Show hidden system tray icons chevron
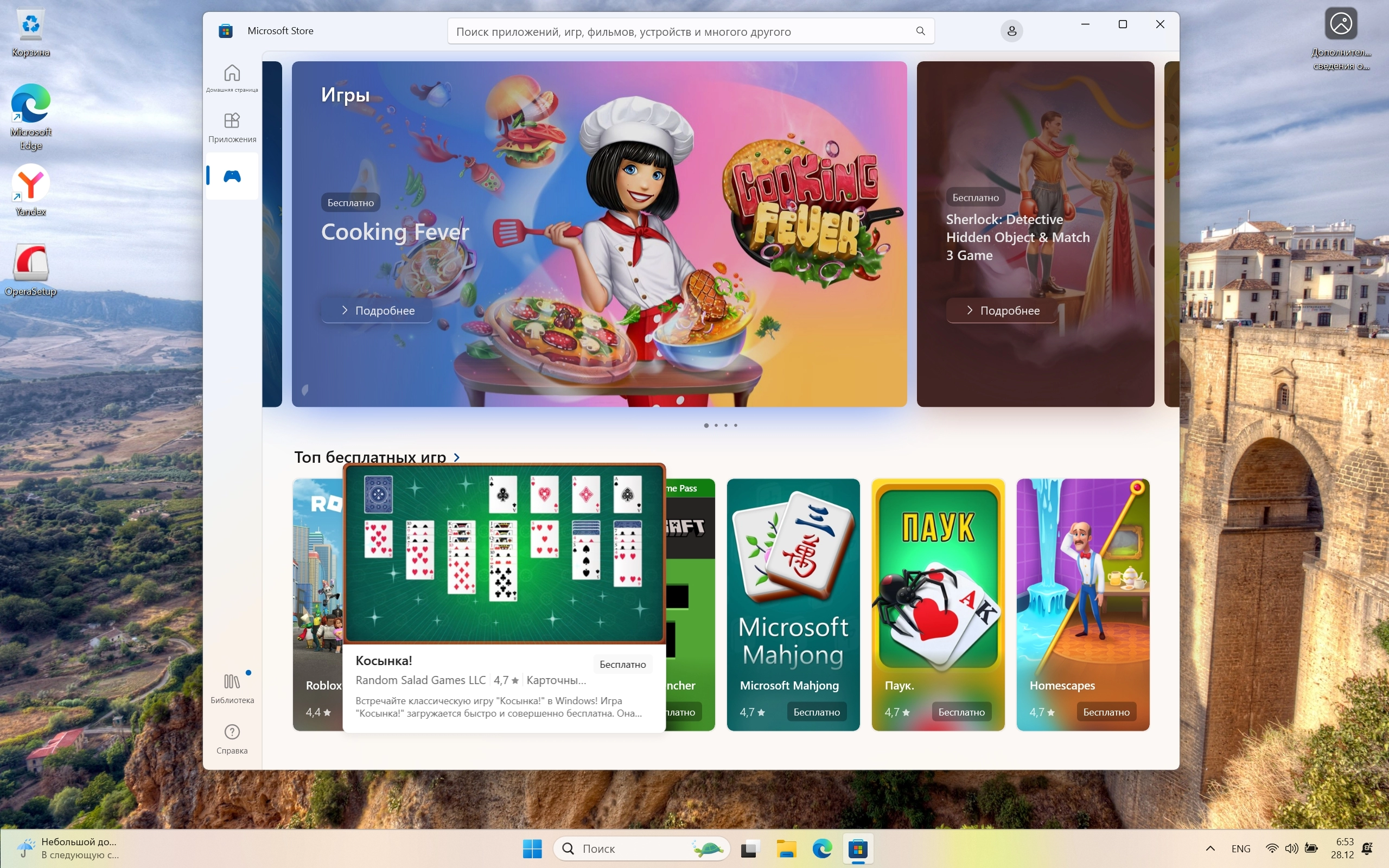The image size is (1389, 868). (x=1210, y=848)
